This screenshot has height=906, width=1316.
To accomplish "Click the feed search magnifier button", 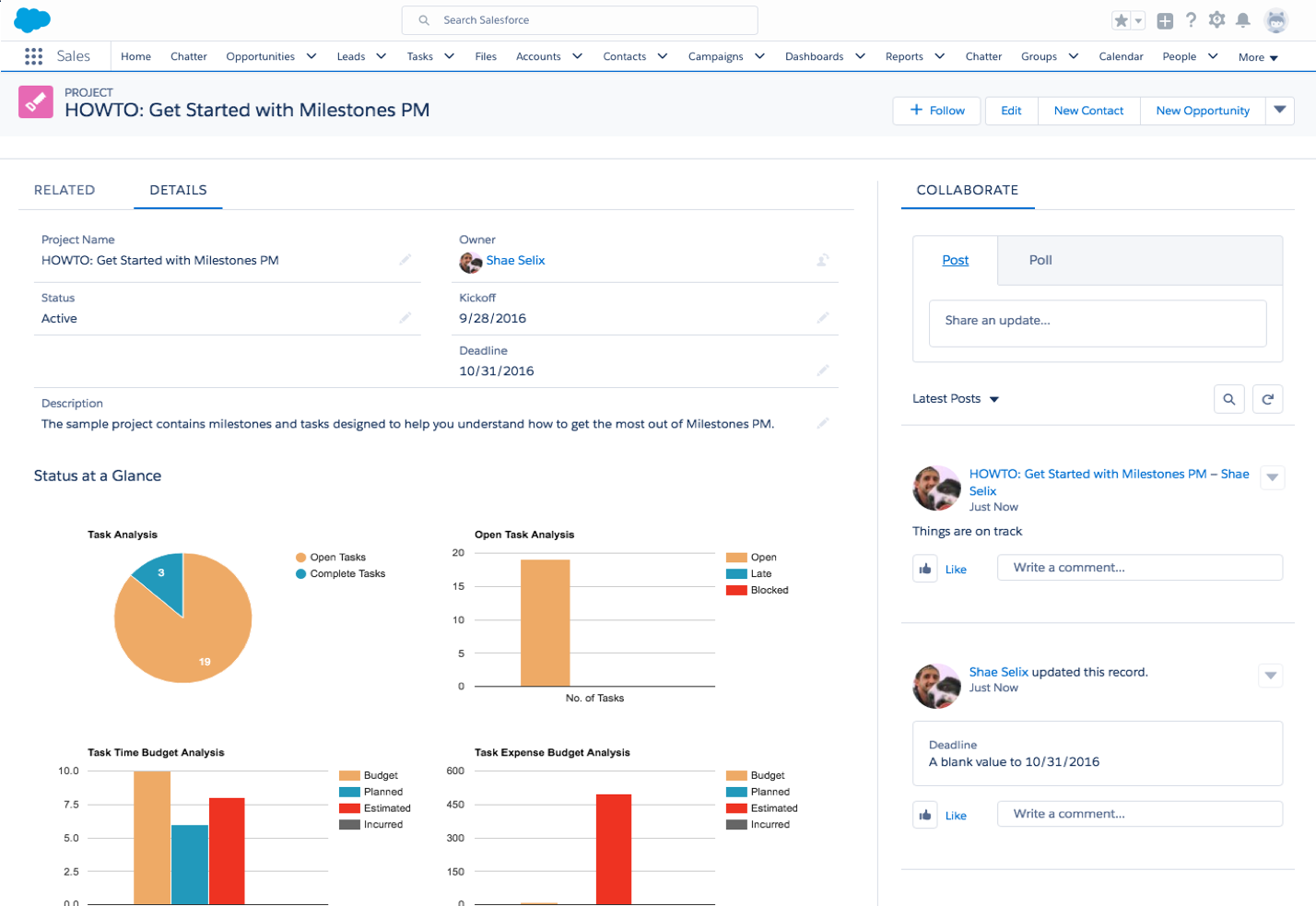I will 1228,399.
